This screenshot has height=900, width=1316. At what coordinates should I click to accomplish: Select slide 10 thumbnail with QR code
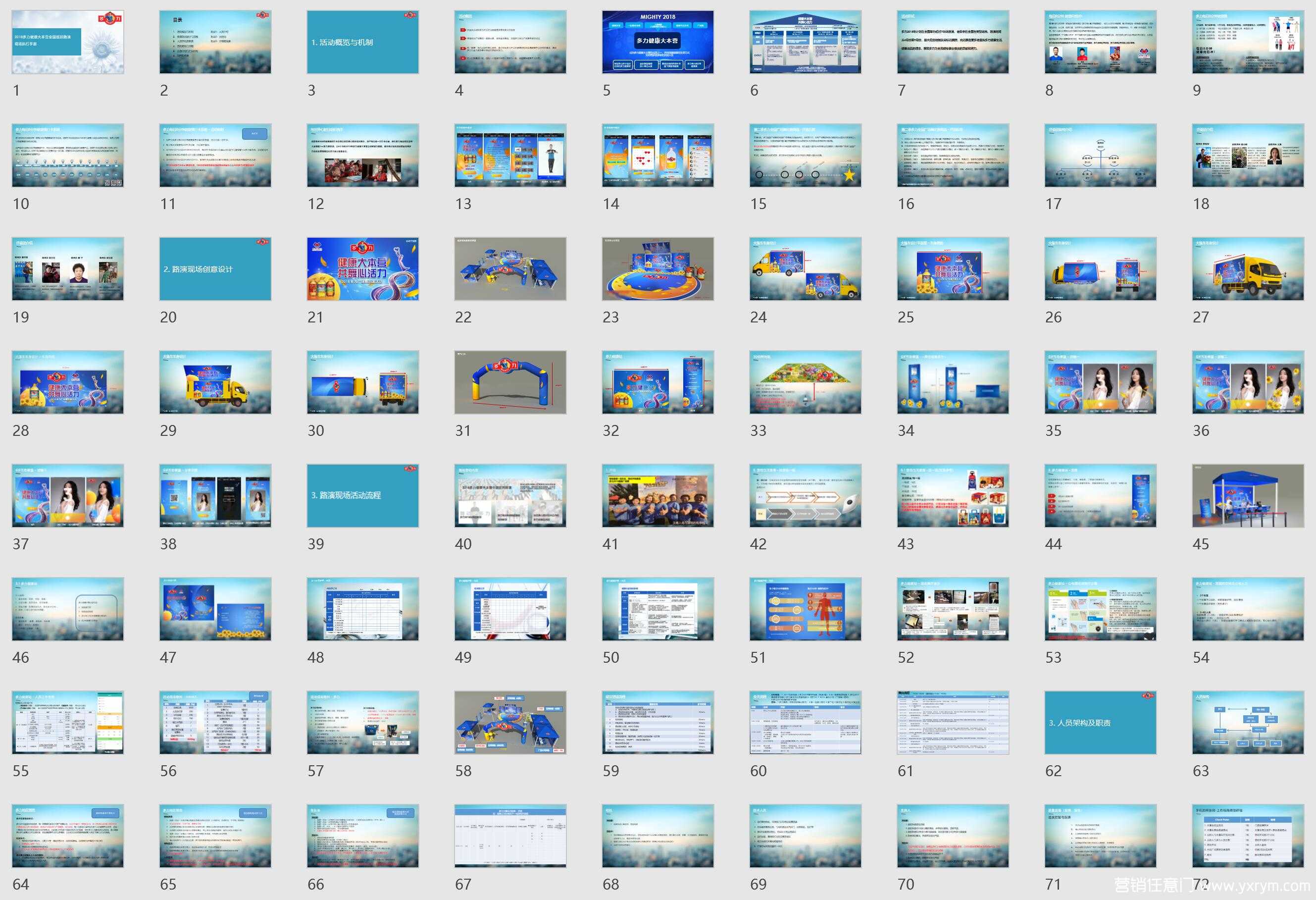(x=68, y=155)
